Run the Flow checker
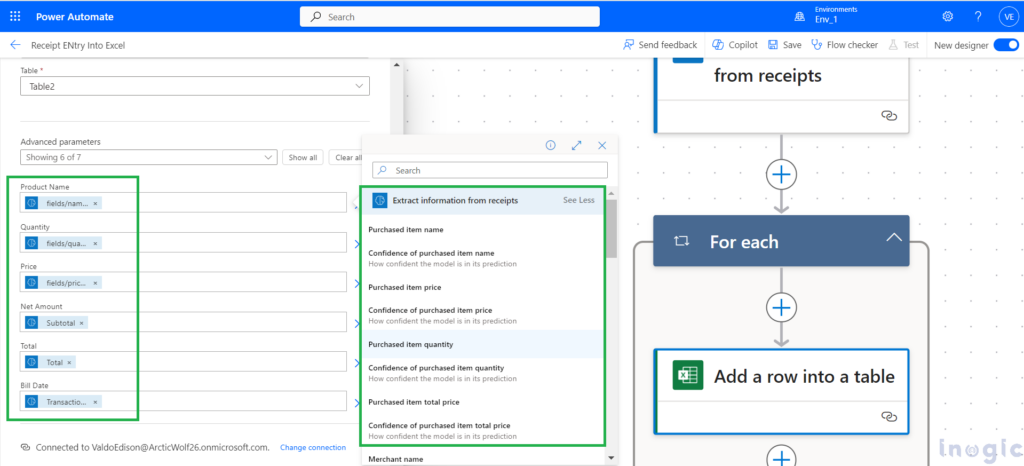 tap(844, 45)
